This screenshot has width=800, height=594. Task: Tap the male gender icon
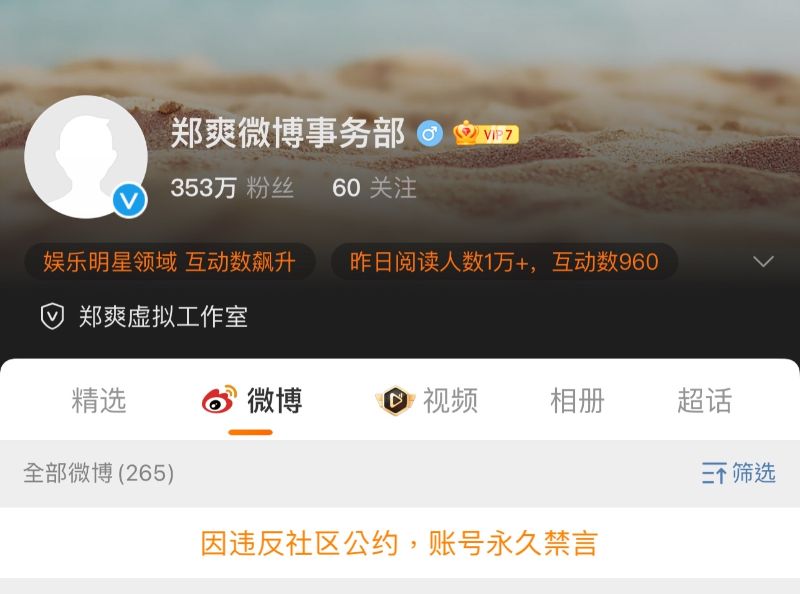point(430,134)
